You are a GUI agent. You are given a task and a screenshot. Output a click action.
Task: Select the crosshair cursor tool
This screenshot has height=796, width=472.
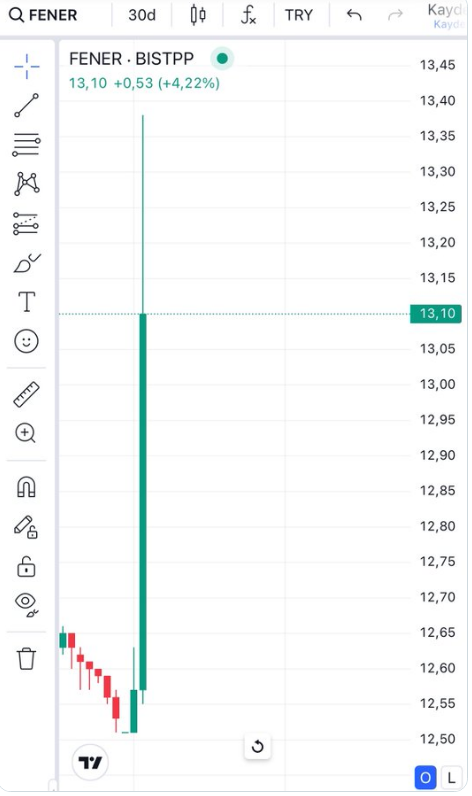tap(26, 67)
